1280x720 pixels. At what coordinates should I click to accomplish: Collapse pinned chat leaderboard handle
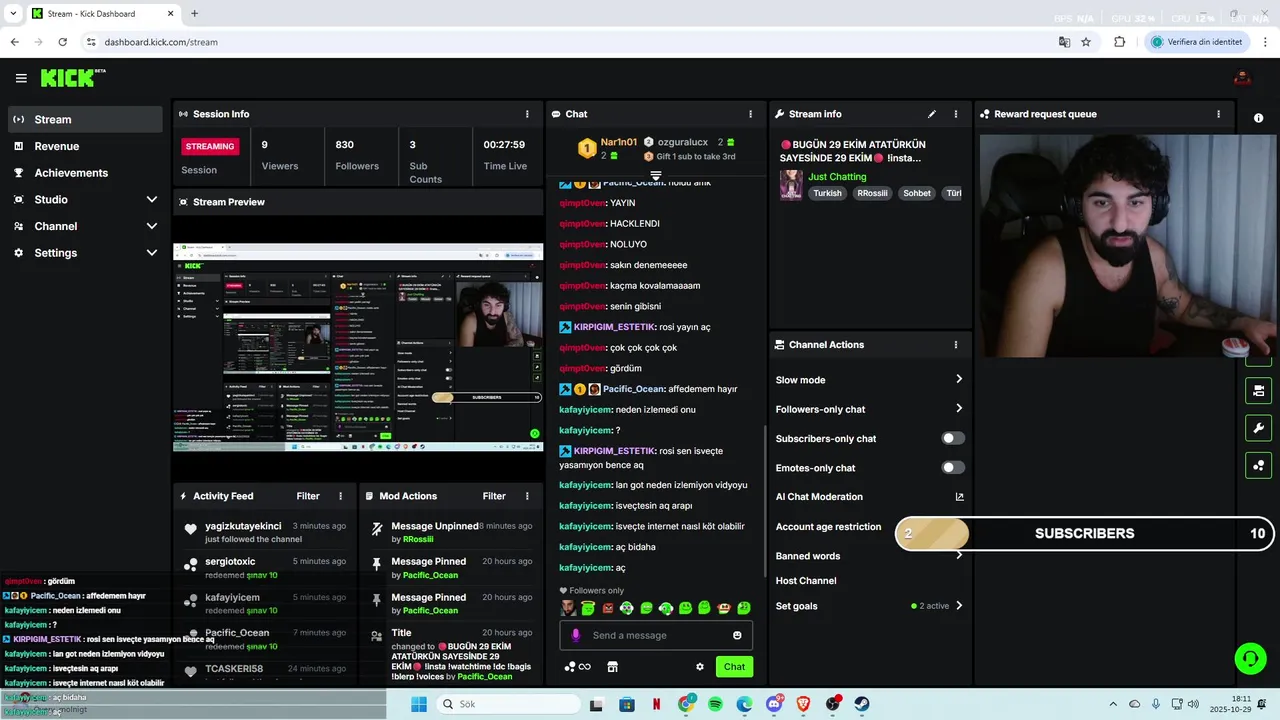(656, 175)
